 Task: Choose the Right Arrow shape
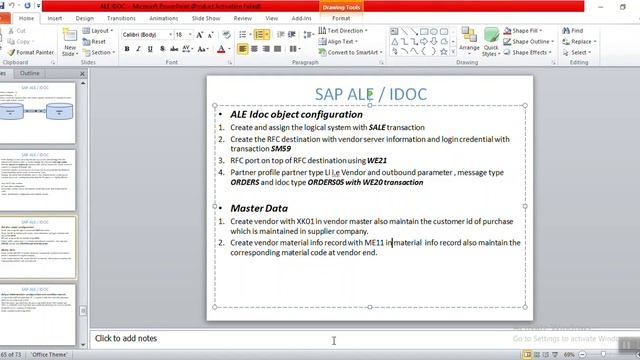point(424,41)
